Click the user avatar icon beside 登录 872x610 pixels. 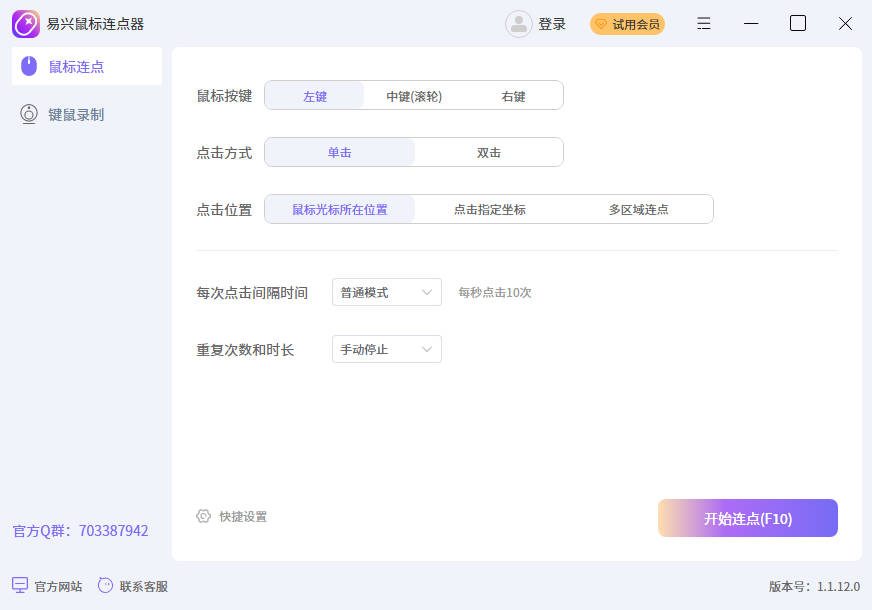coord(518,24)
